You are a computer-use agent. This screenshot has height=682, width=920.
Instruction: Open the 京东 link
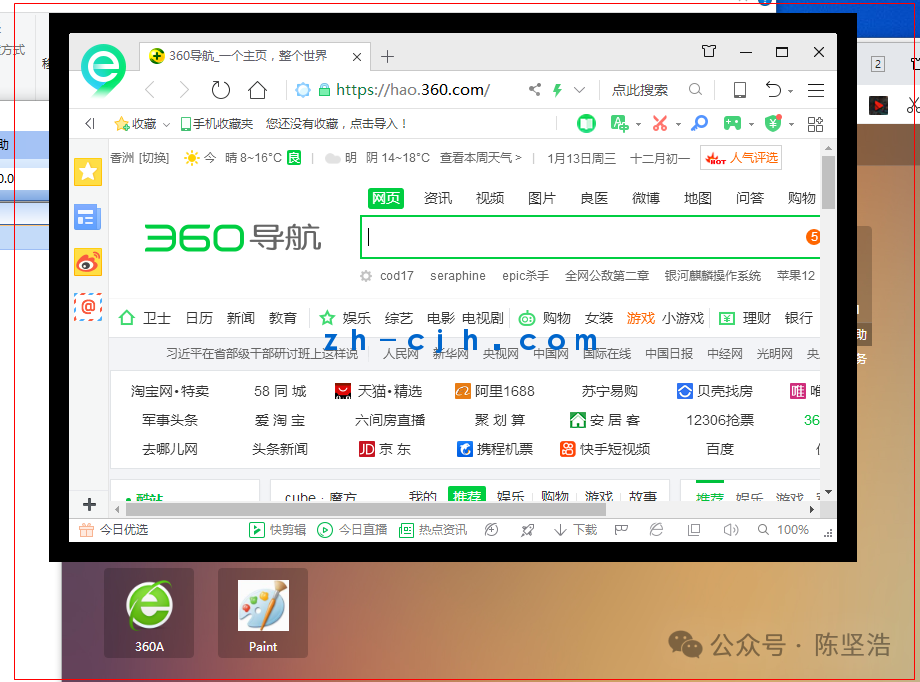[x=384, y=450]
